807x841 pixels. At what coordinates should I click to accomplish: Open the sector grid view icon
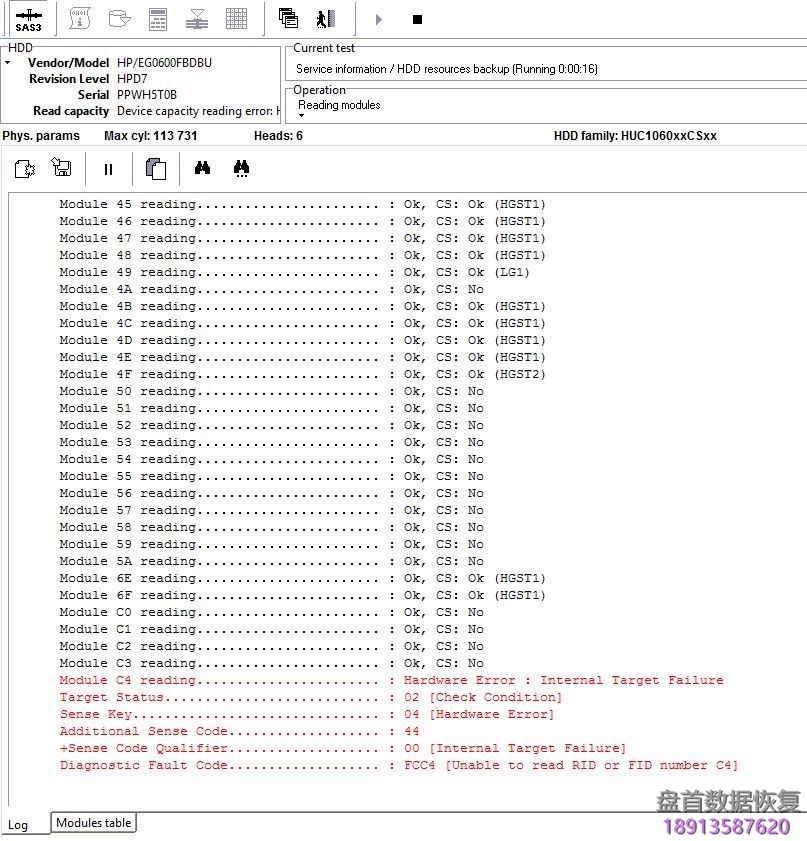click(236, 17)
